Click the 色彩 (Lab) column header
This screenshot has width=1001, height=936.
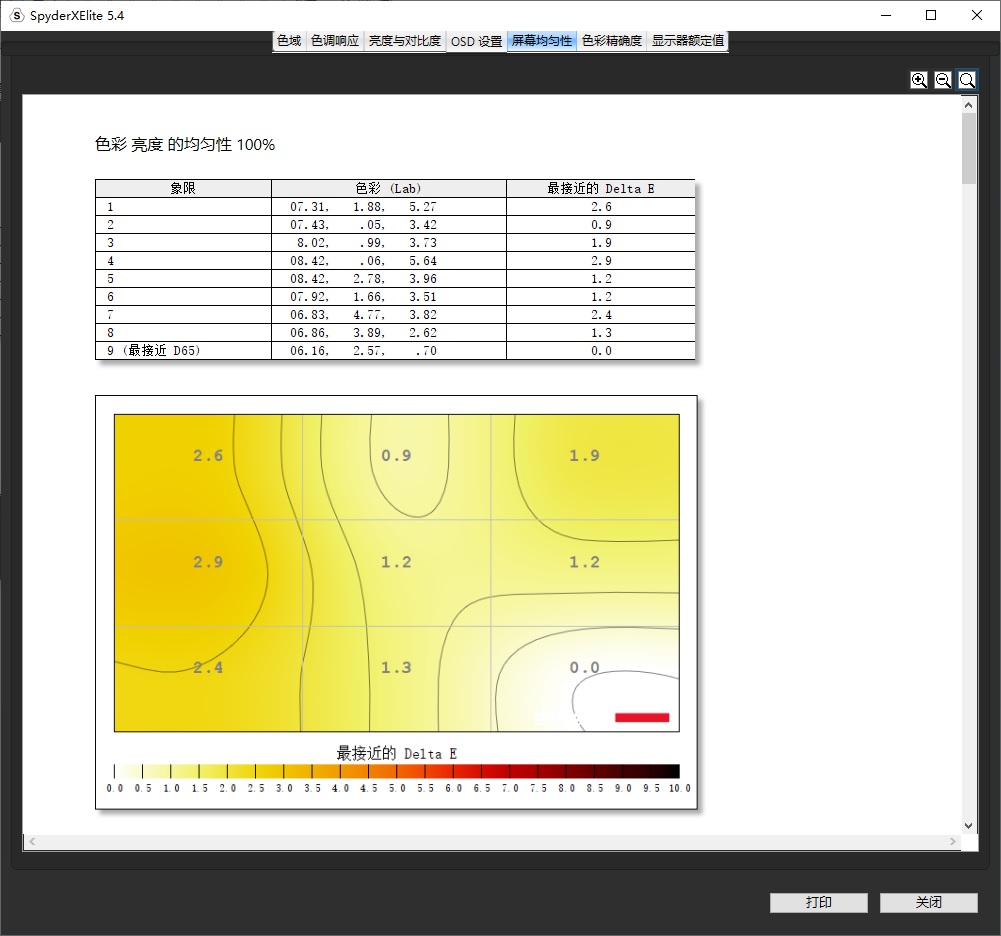pos(389,188)
